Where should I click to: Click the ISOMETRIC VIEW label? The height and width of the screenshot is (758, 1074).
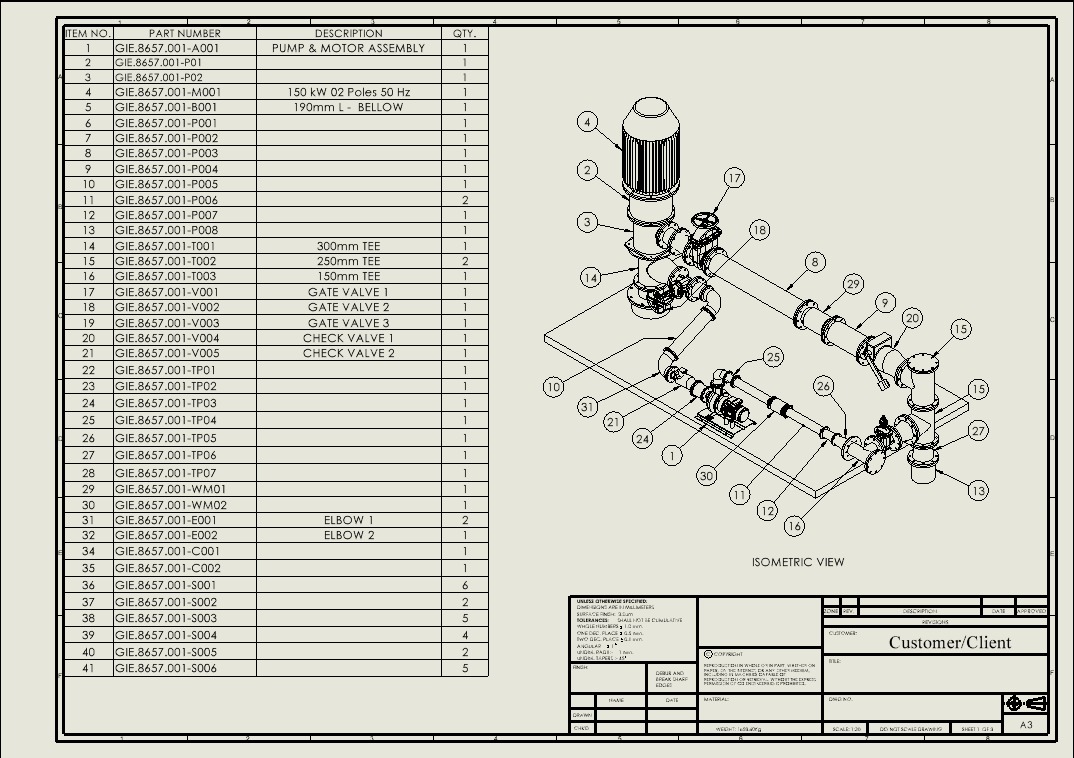(x=797, y=562)
